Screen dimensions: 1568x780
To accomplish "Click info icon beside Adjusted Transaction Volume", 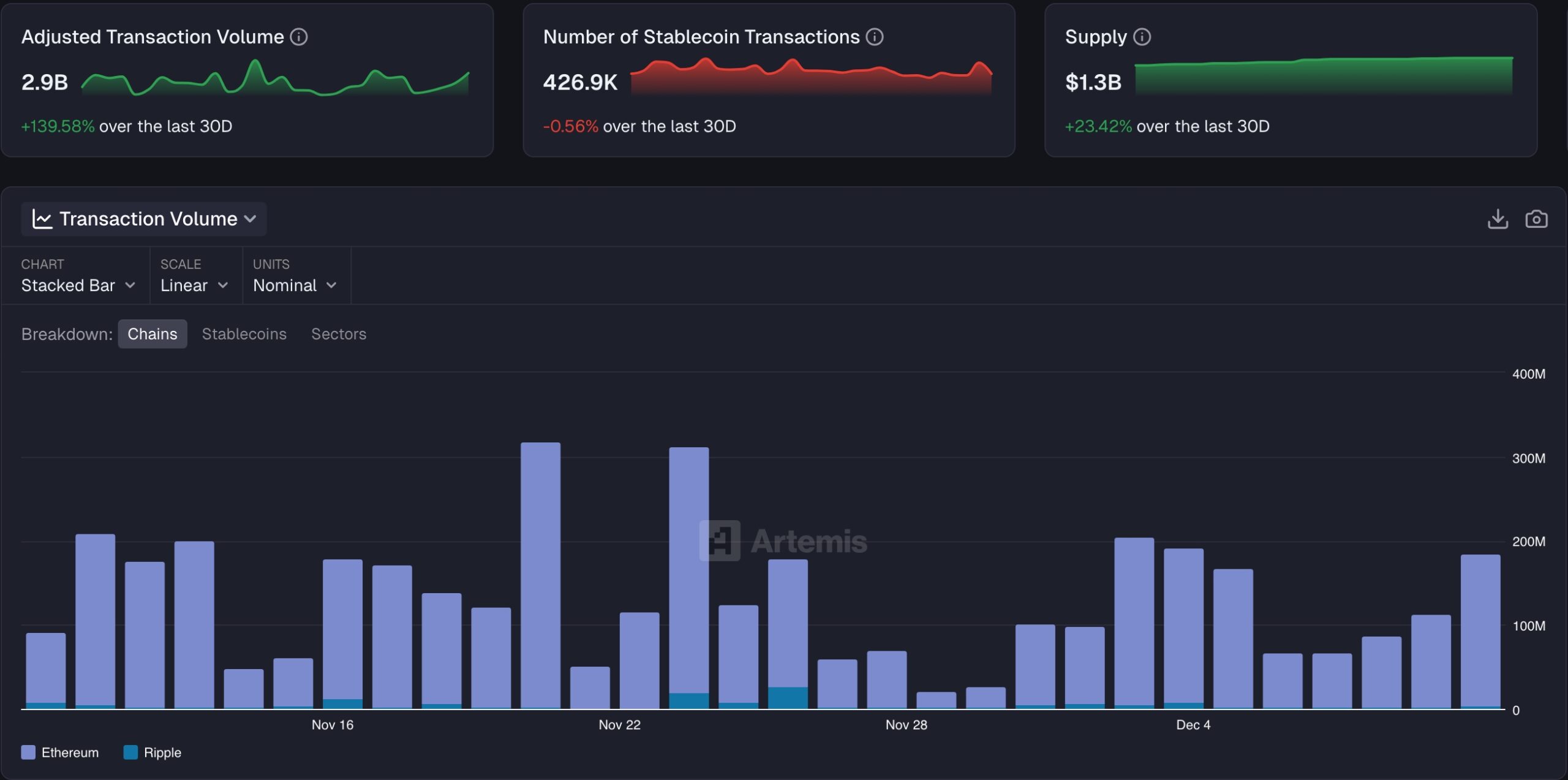I will (299, 37).
